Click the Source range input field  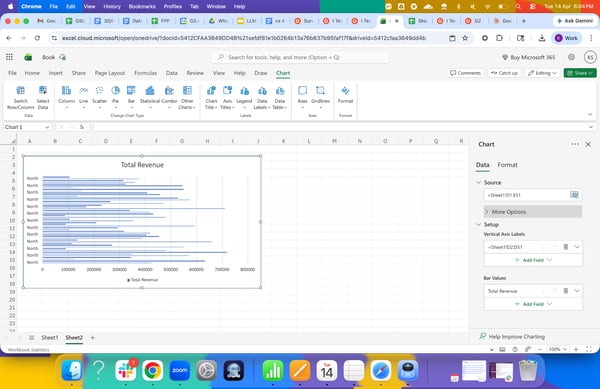coord(527,195)
